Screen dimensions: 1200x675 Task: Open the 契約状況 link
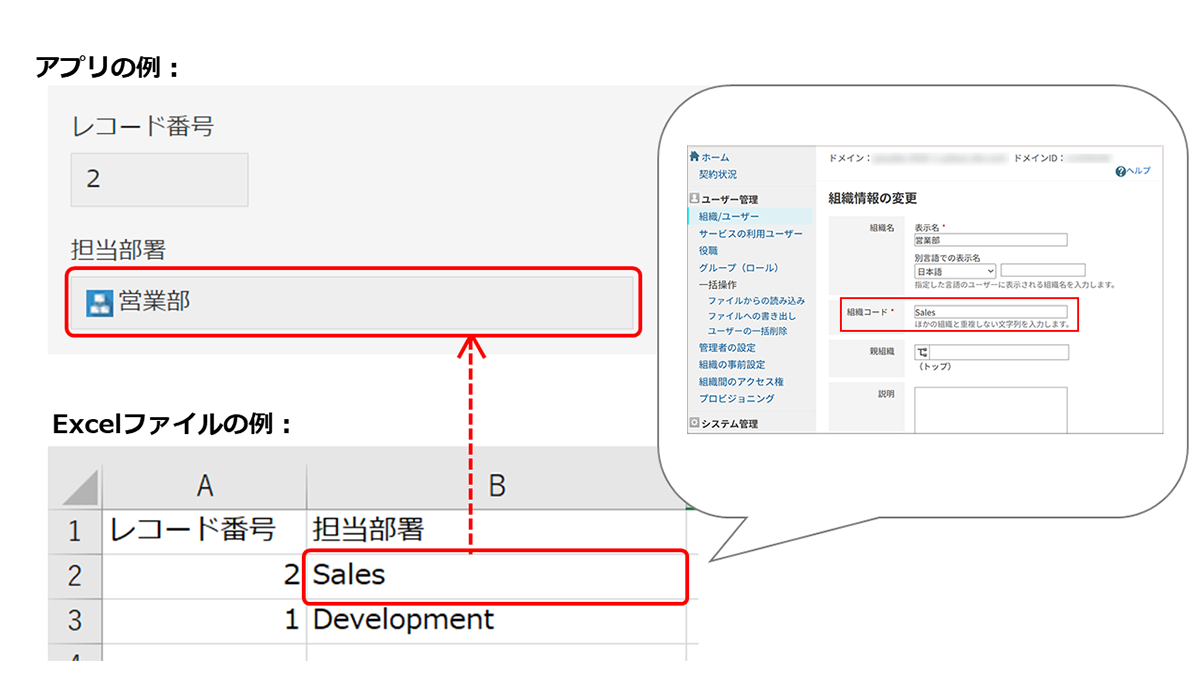[x=718, y=174]
